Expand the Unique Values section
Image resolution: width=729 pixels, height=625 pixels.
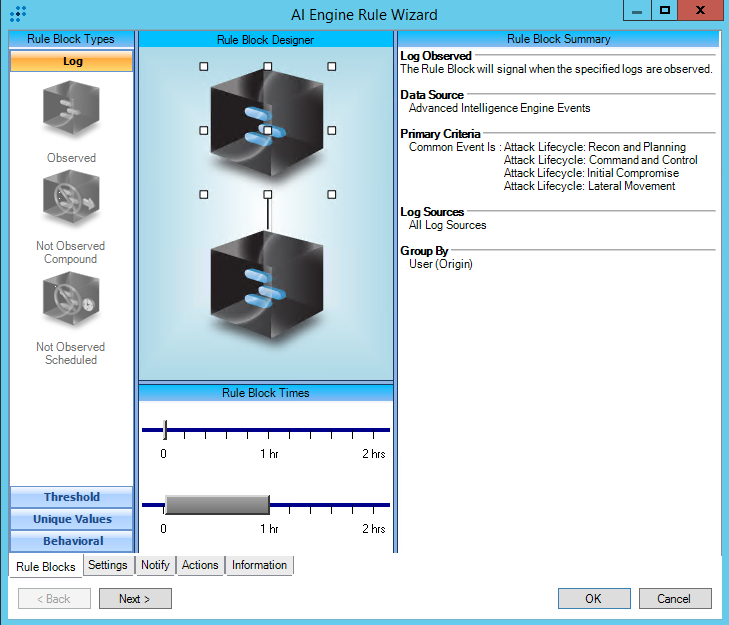pos(71,519)
